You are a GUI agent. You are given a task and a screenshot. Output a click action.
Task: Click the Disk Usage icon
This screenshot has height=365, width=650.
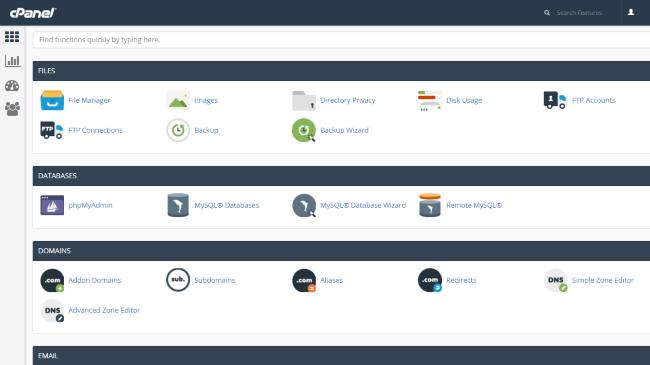[430, 101]
